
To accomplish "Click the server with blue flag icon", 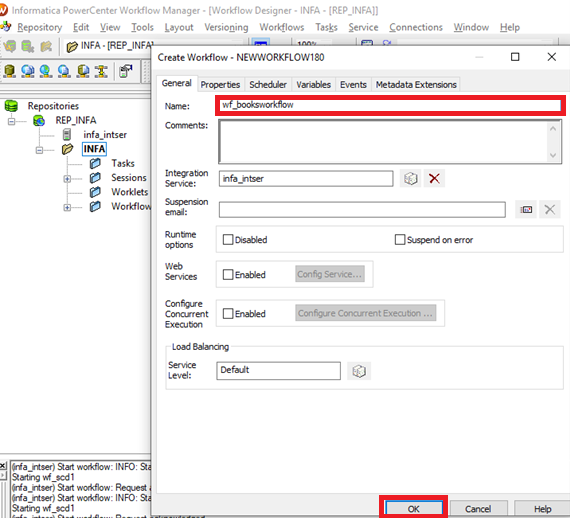I will pyautogui.click(x=126, y=71).
